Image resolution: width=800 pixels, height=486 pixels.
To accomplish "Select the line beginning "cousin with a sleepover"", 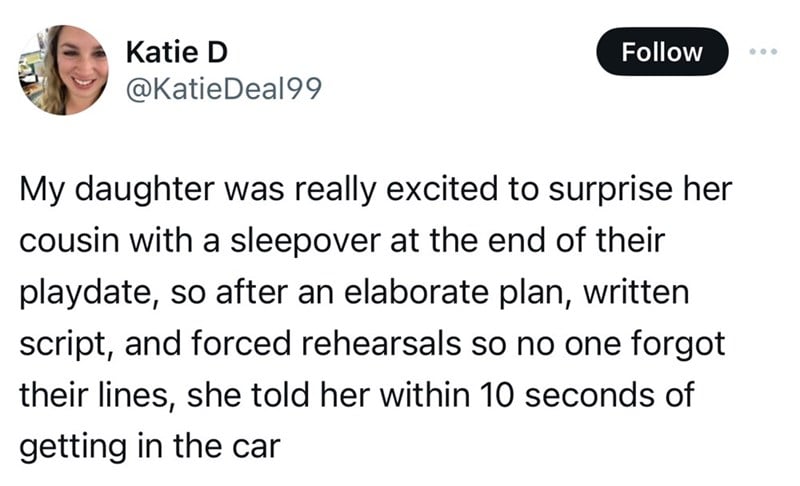I will tap(342, 241).
